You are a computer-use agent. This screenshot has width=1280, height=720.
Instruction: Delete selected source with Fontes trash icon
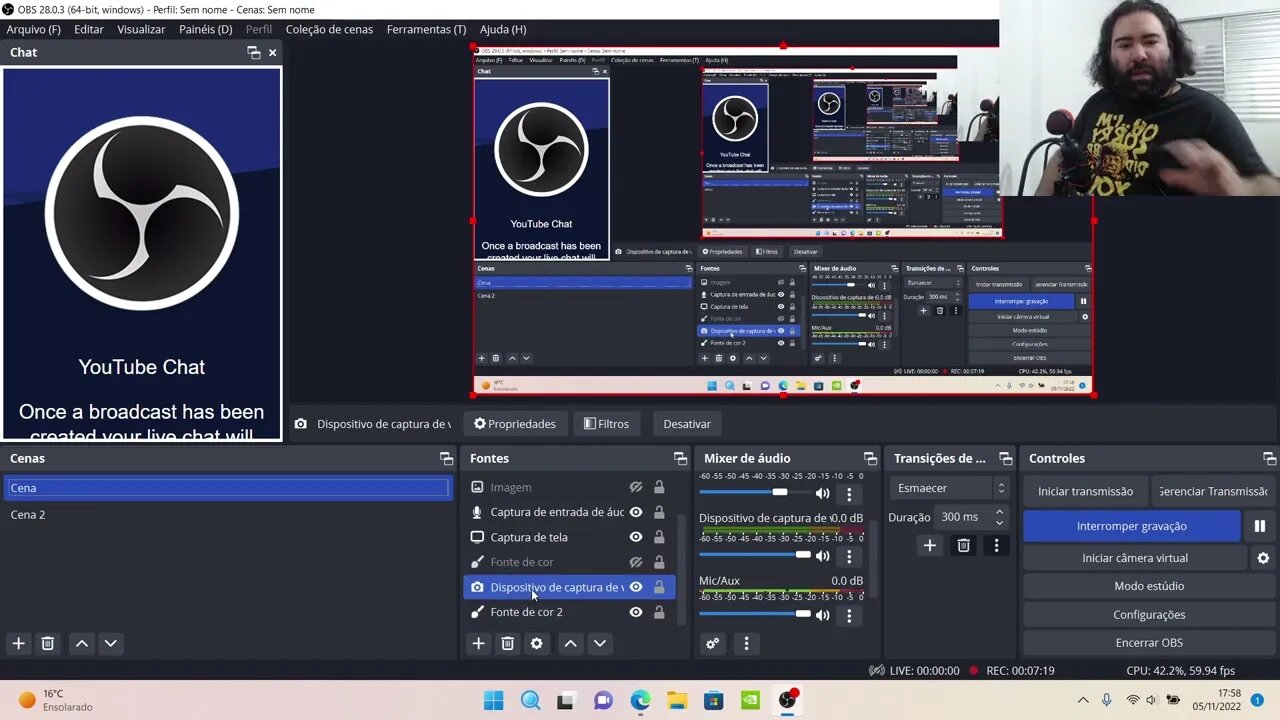(507, 643)
